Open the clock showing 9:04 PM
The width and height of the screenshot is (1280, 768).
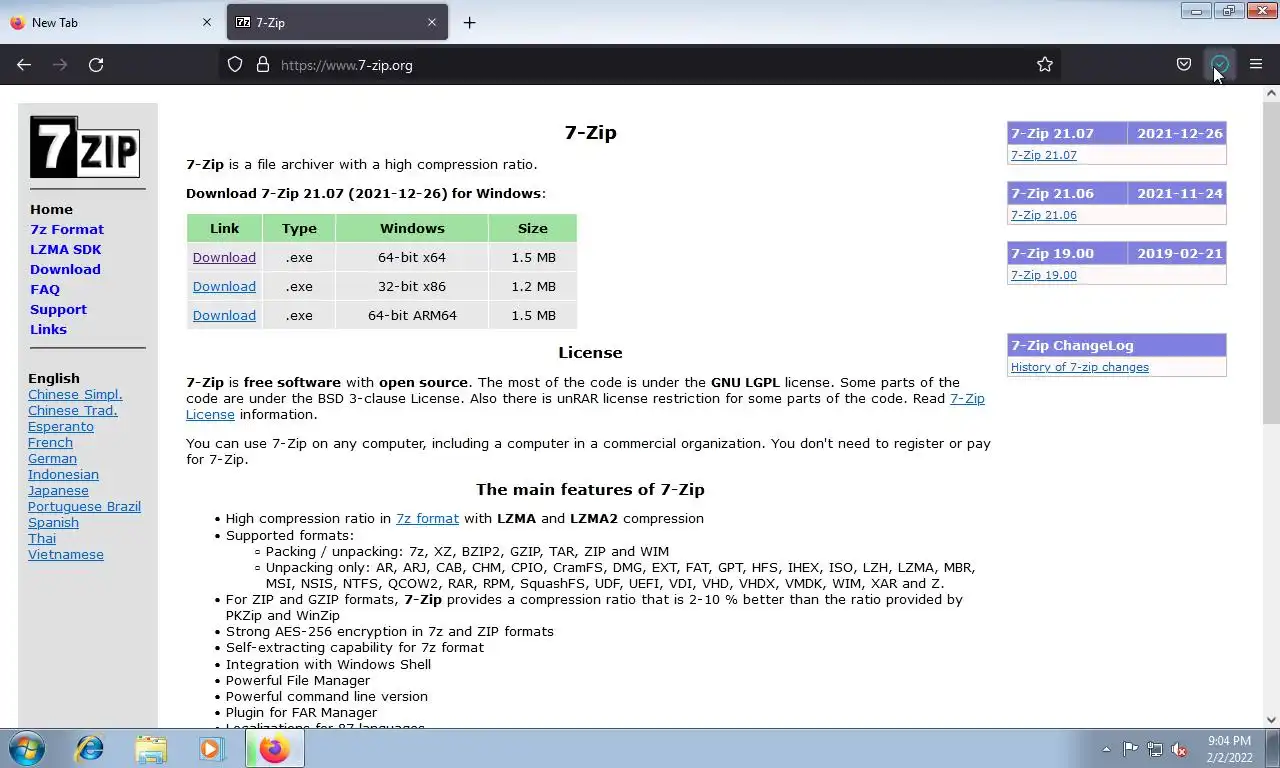[x=1229, y=749]
